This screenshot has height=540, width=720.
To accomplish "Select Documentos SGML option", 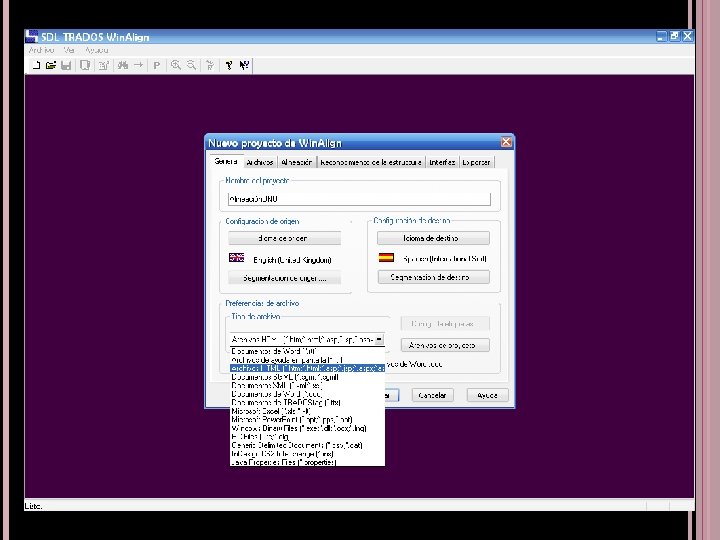I will click(x=307, y=377).
